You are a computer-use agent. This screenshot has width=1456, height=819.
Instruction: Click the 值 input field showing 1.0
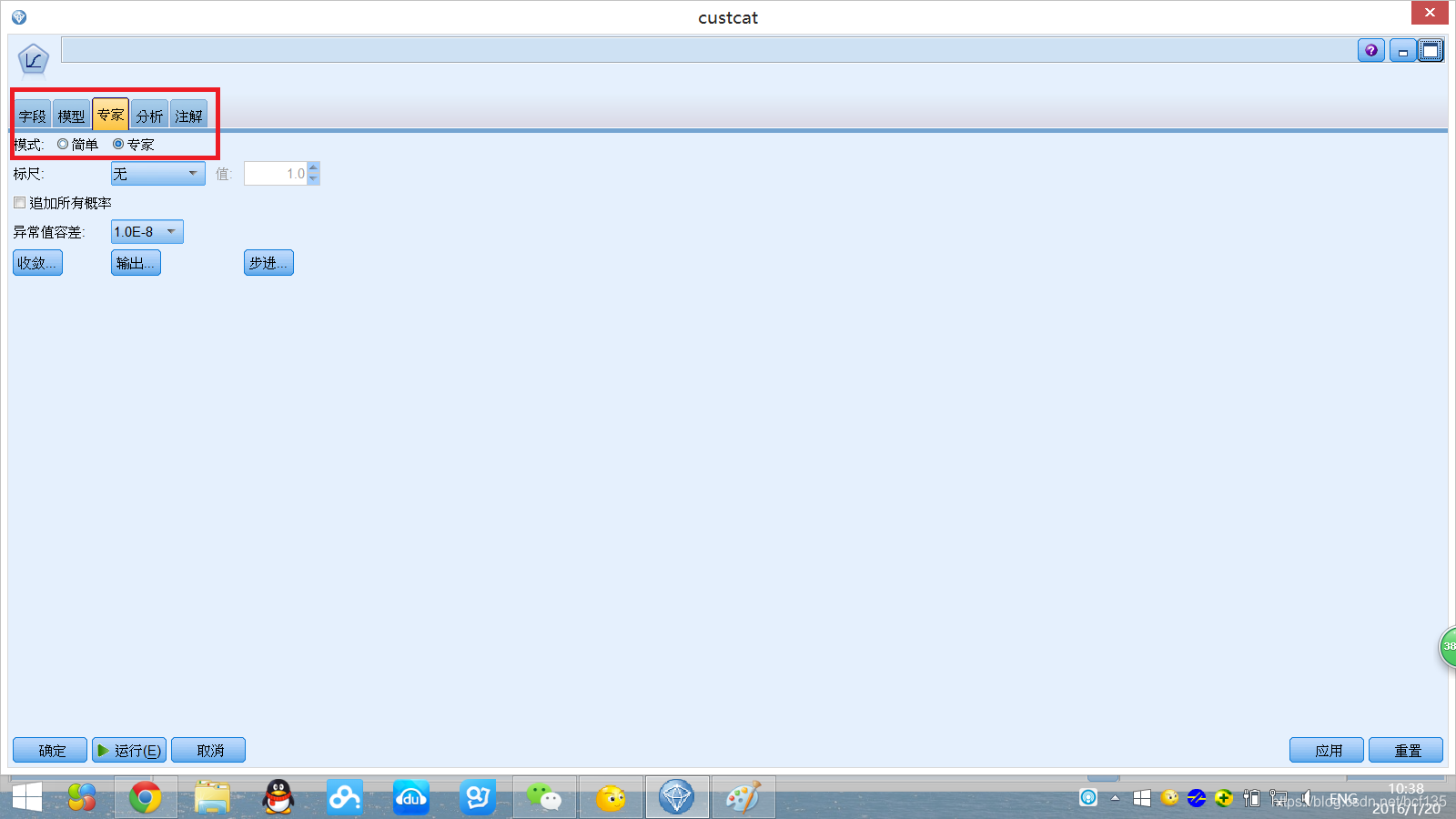pyautogui.click(x=276, y=173)
